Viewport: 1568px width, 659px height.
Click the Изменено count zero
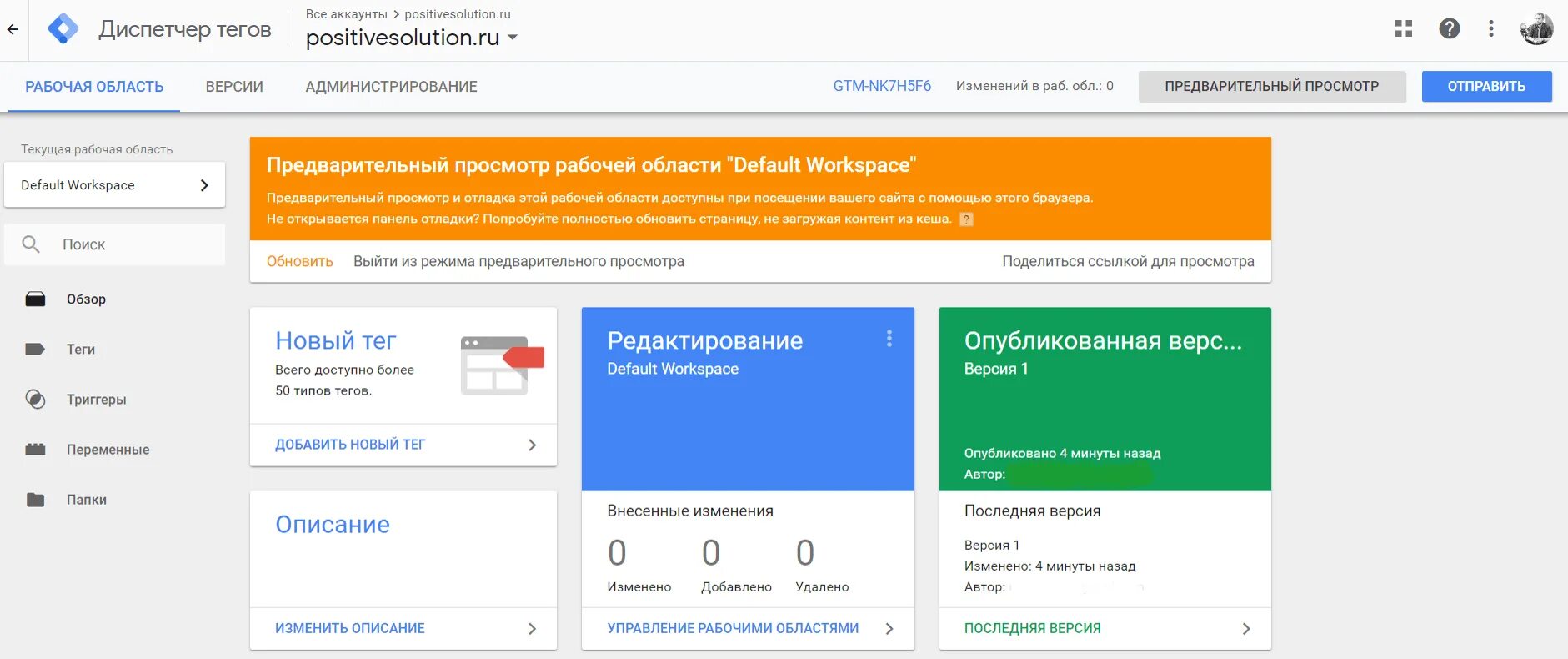[x=617, y=552]
